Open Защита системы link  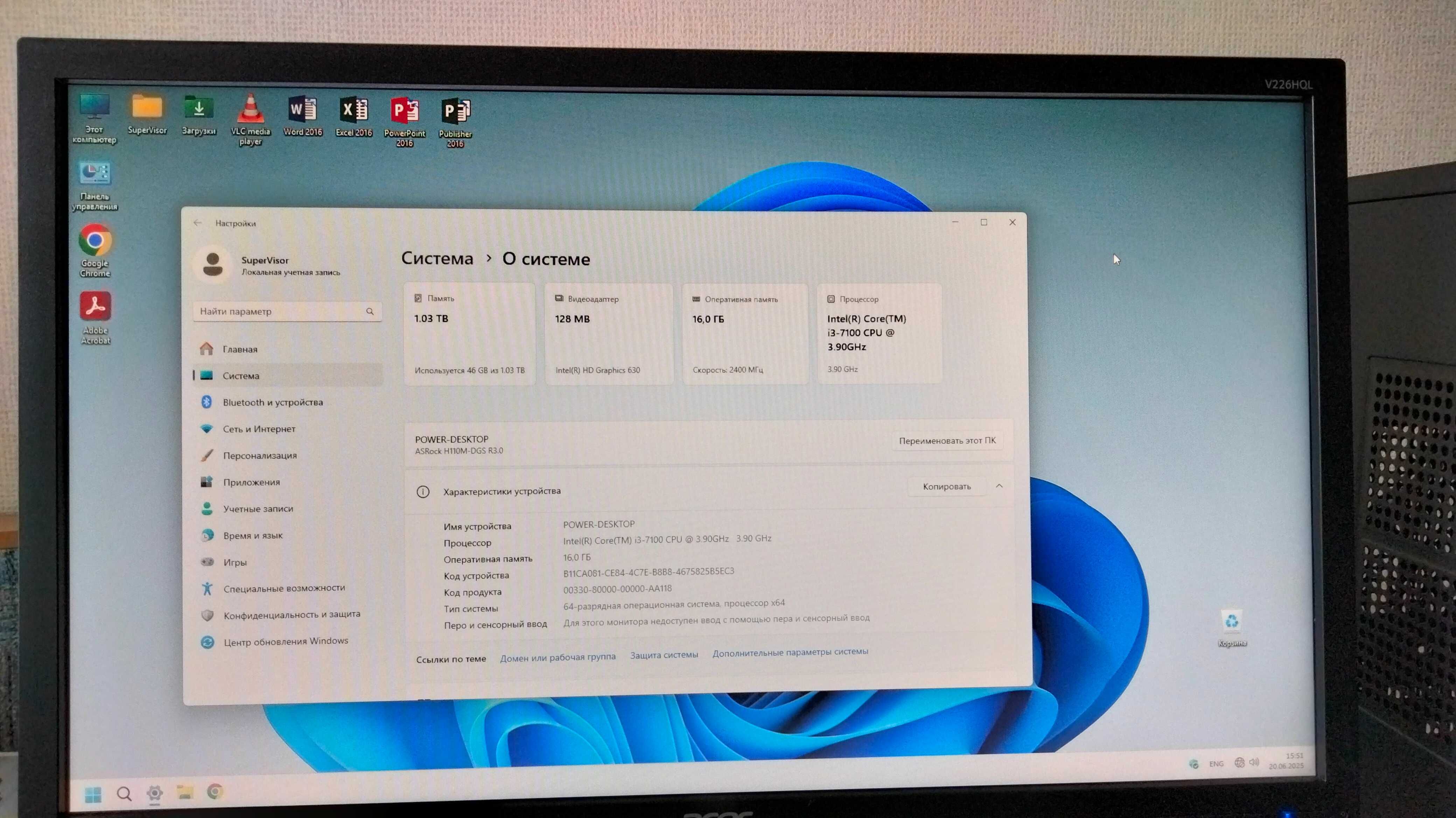(664, 654)
